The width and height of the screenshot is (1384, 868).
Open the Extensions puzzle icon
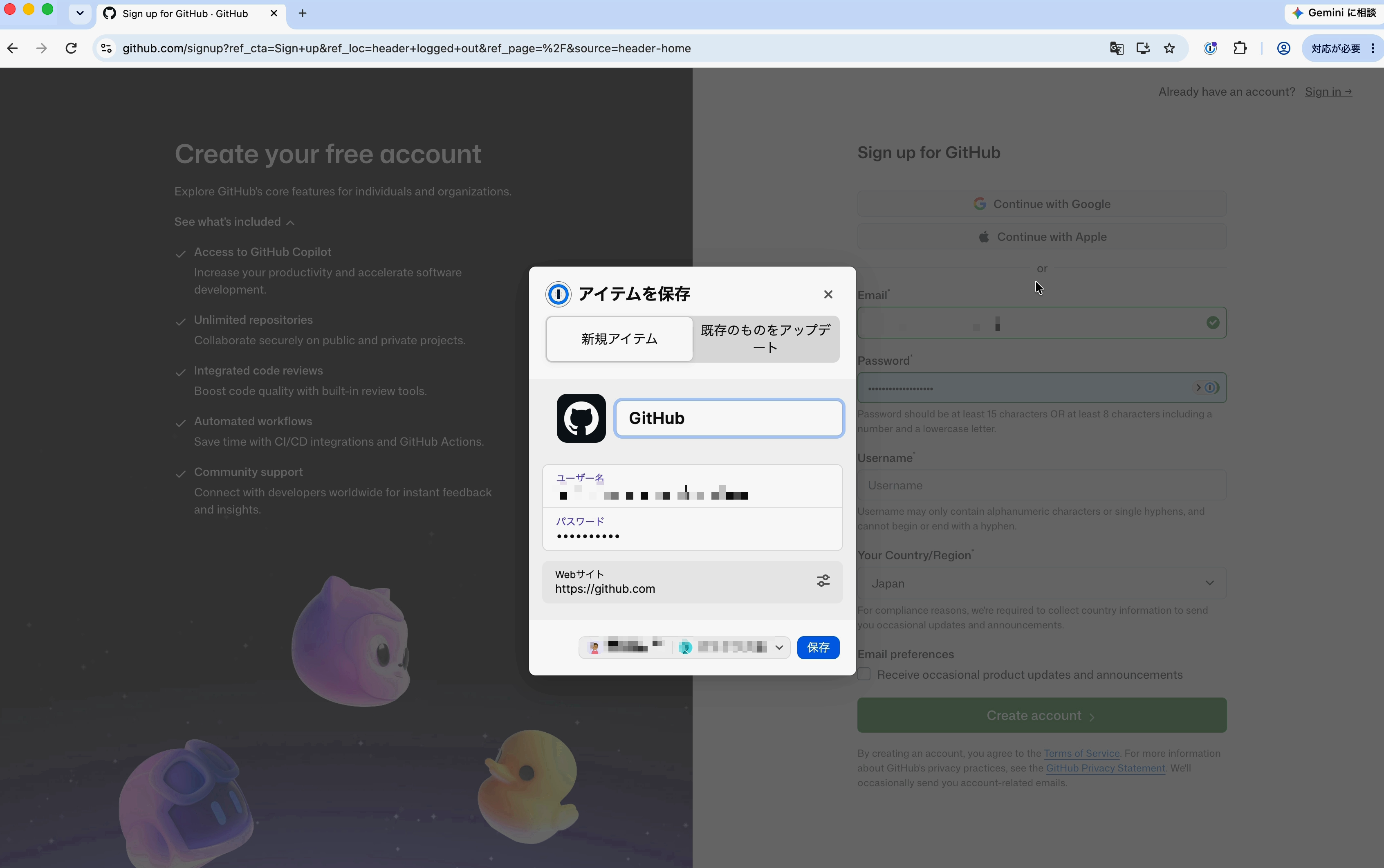pos(1240,48)
